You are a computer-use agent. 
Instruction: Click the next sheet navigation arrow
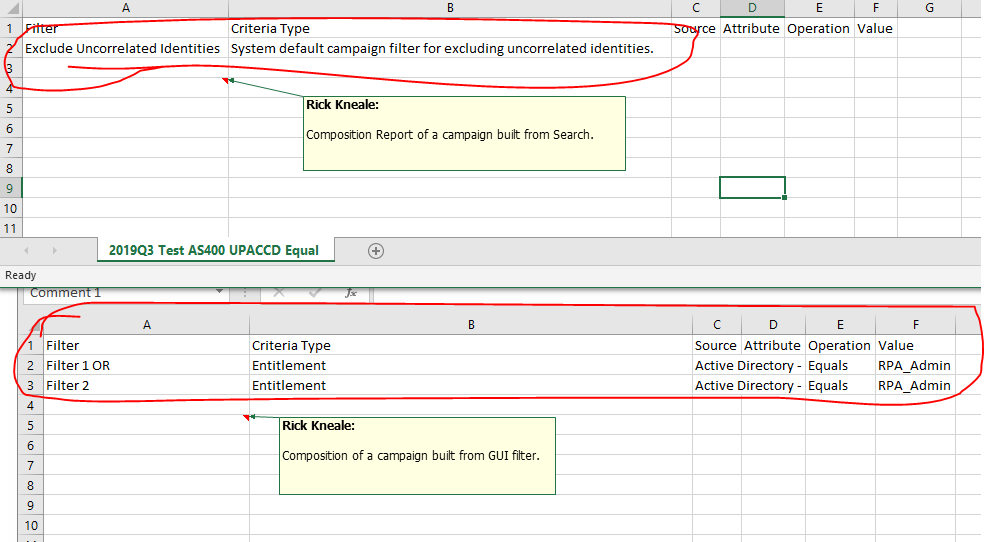(x=54, y=251)
